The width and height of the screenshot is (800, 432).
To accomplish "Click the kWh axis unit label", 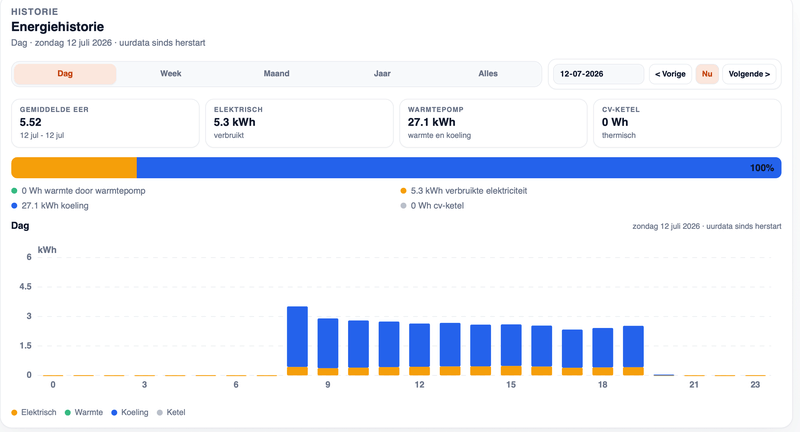I will pyautogui.click(x=47, y=250).
